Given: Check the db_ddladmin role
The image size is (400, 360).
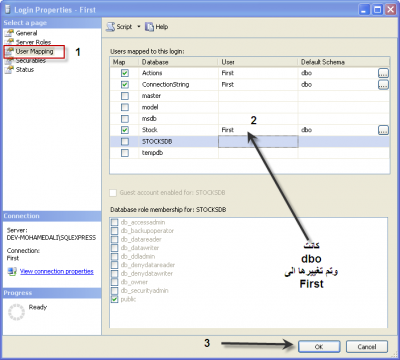Looking at the screenshot, I should [x=114, y=256].
